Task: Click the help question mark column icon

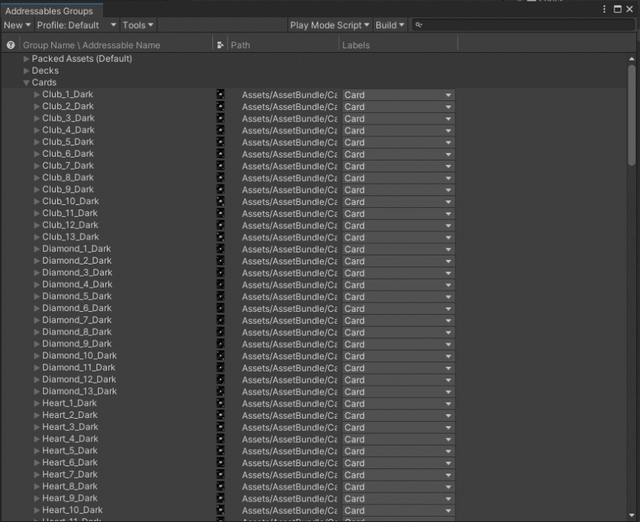Action: click(11, 45)
